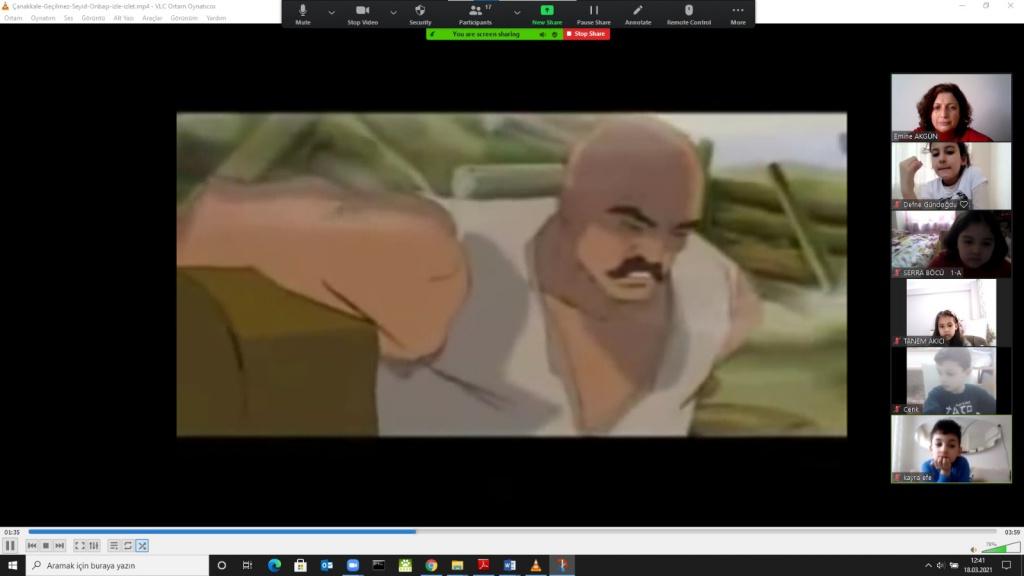The width and height of the screenshot is (1024, 576).
Task: Open VLC Araçlar menu
Action: click(x=152, y=18)
